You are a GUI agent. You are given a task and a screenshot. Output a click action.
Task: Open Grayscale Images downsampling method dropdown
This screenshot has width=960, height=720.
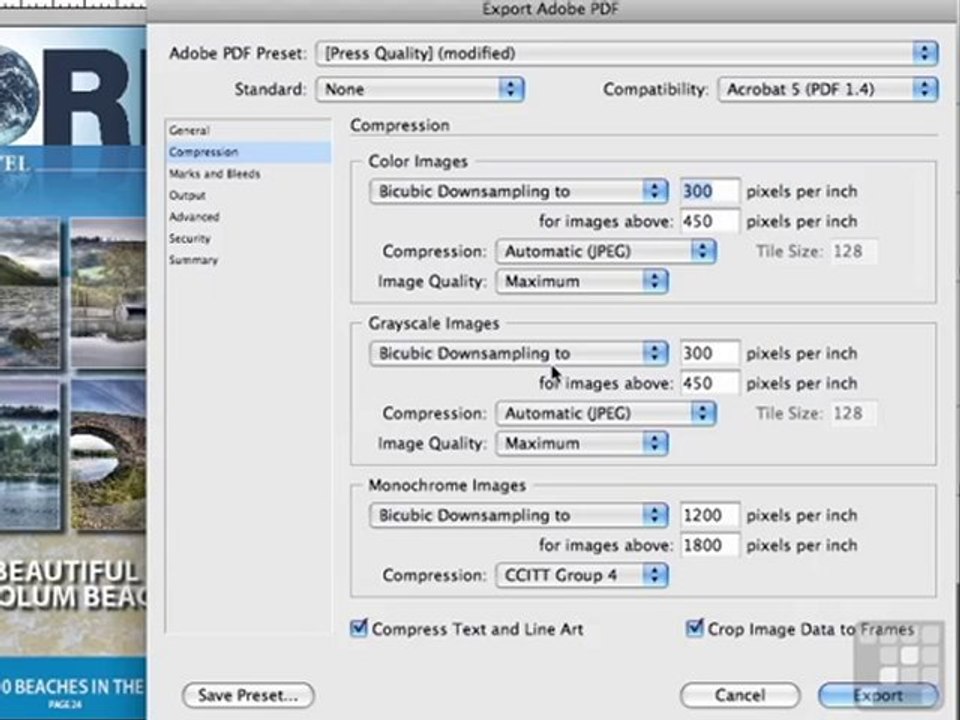click(x=519, y=353)
